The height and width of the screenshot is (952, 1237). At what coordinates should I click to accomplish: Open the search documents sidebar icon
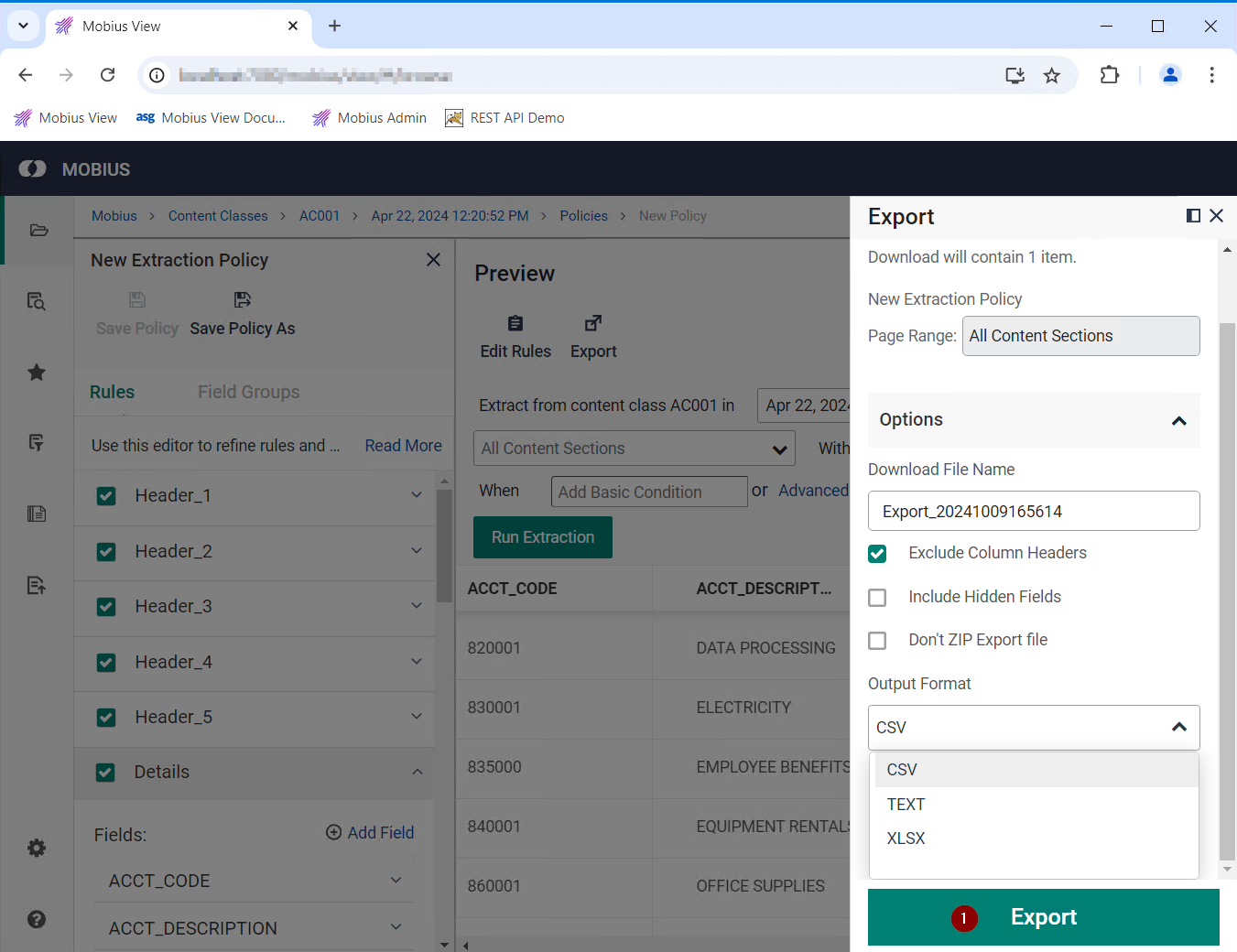tap(37, 301)
